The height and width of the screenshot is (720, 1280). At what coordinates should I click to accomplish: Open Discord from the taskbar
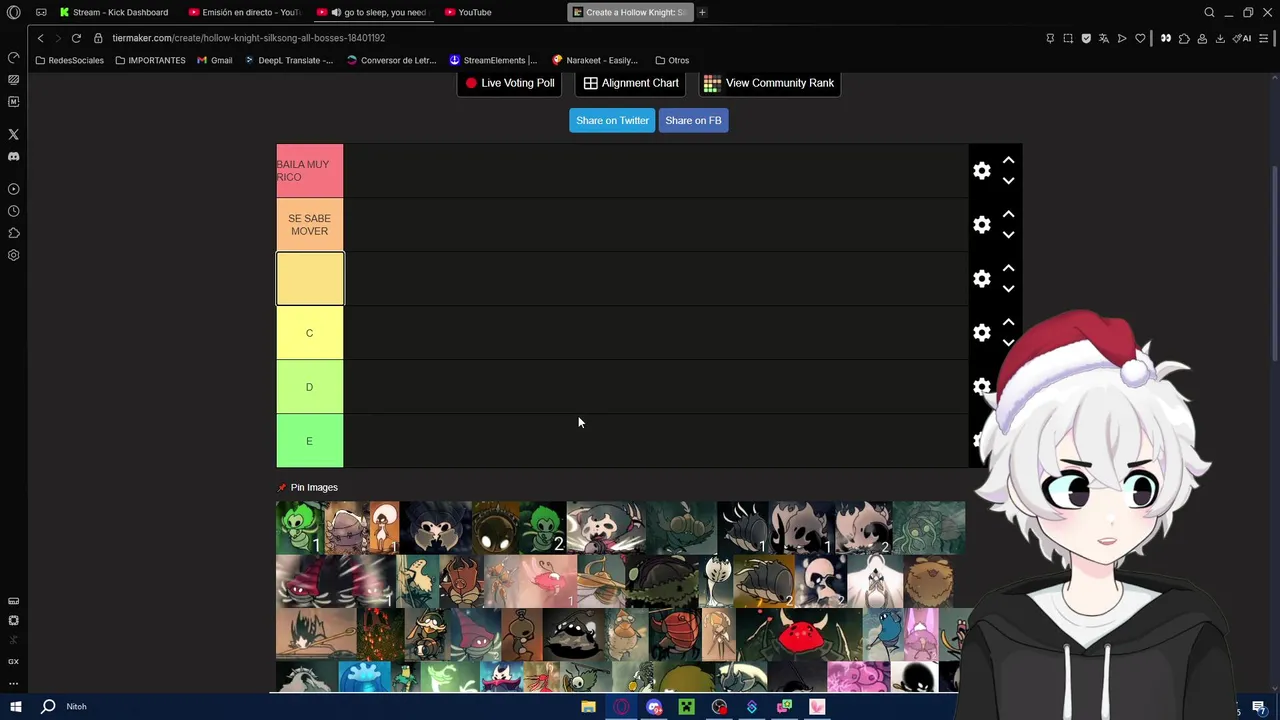654,707
